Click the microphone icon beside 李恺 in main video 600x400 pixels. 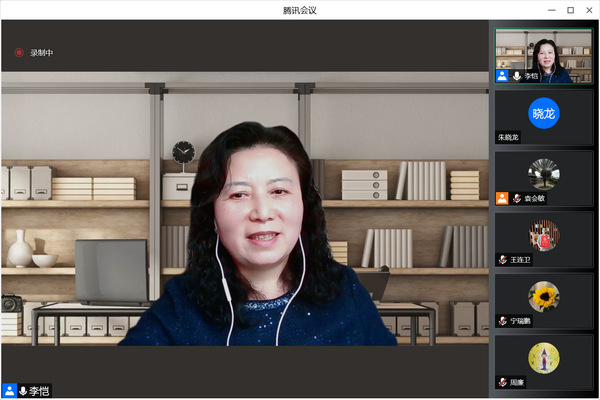point(22,391)
